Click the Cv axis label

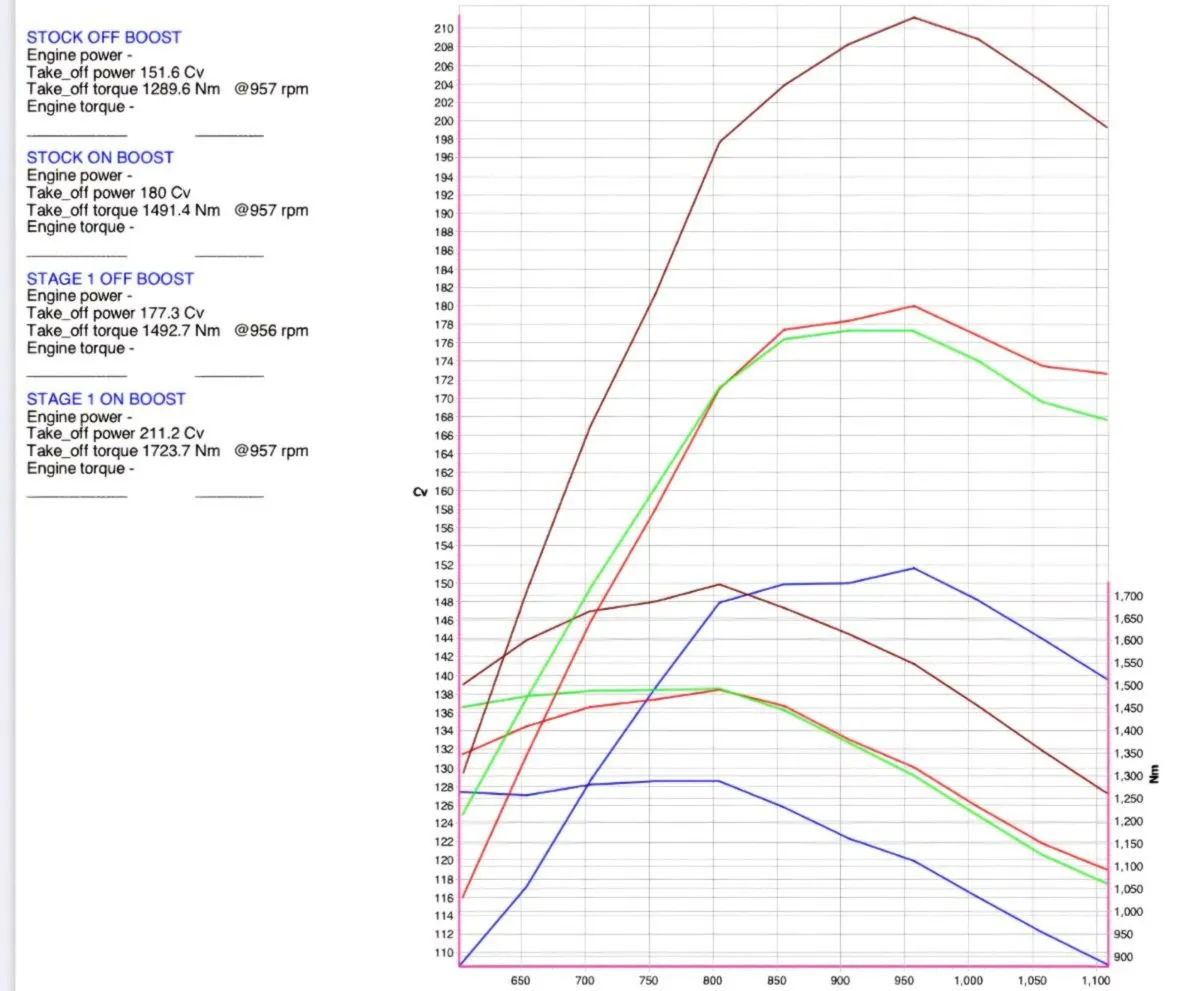click(422, 491)
